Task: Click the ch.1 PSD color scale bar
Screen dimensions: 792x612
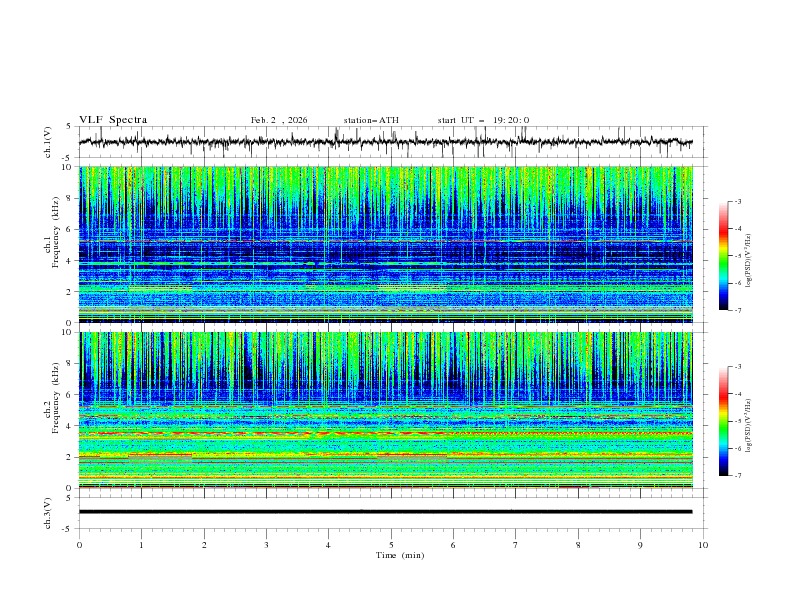Action: pos(723,256)
